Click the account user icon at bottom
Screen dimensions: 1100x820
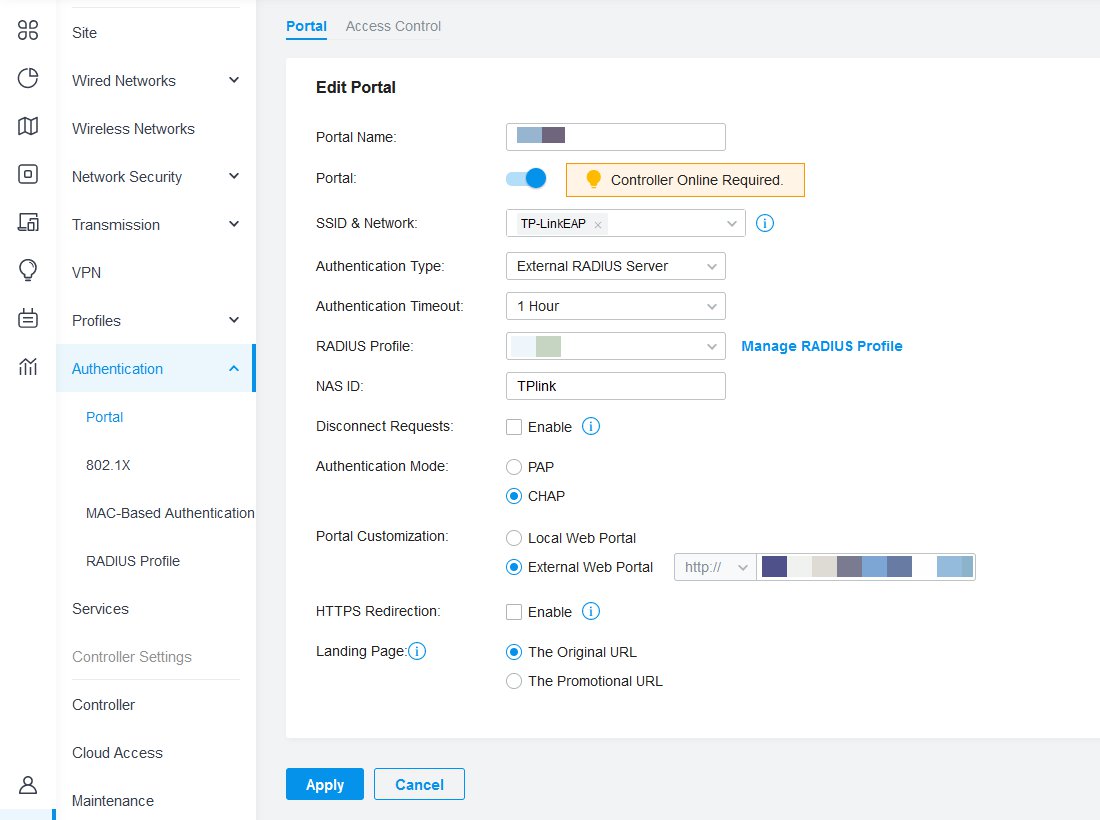click(28, 785)
